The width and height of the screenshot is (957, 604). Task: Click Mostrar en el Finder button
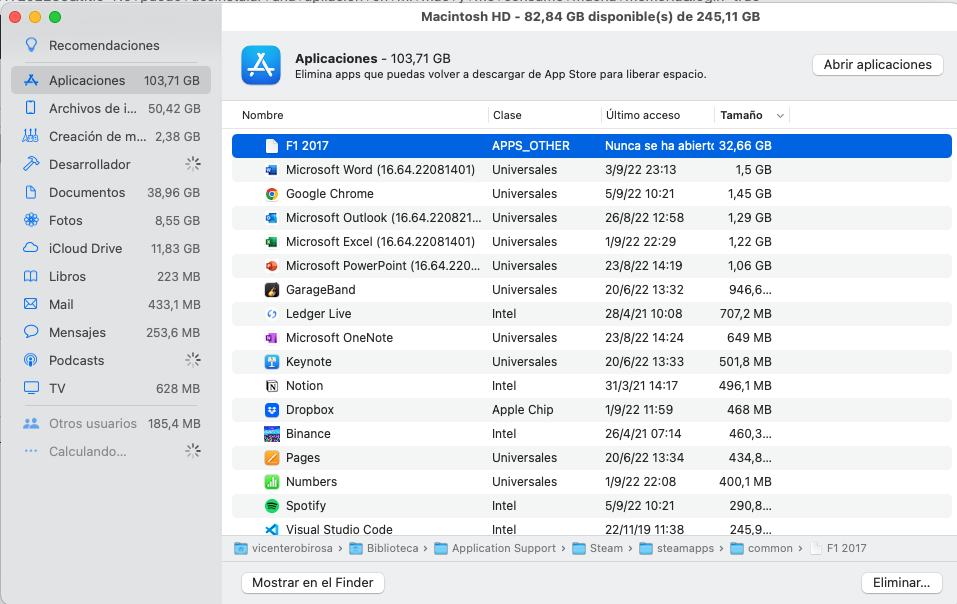[x=313, y=582]
